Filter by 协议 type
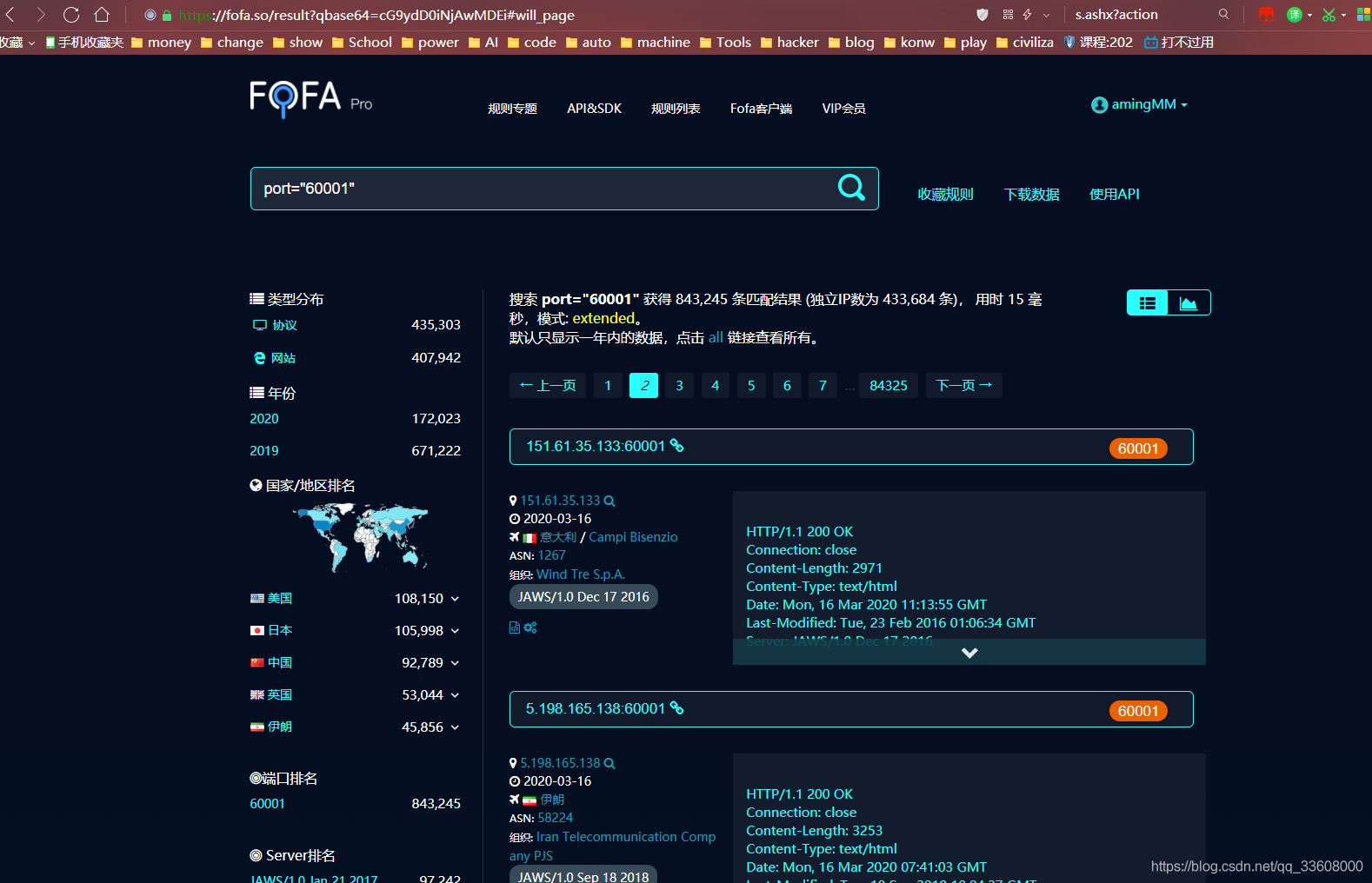Screen dimensions: 1372x883 (x=284, y=325)
